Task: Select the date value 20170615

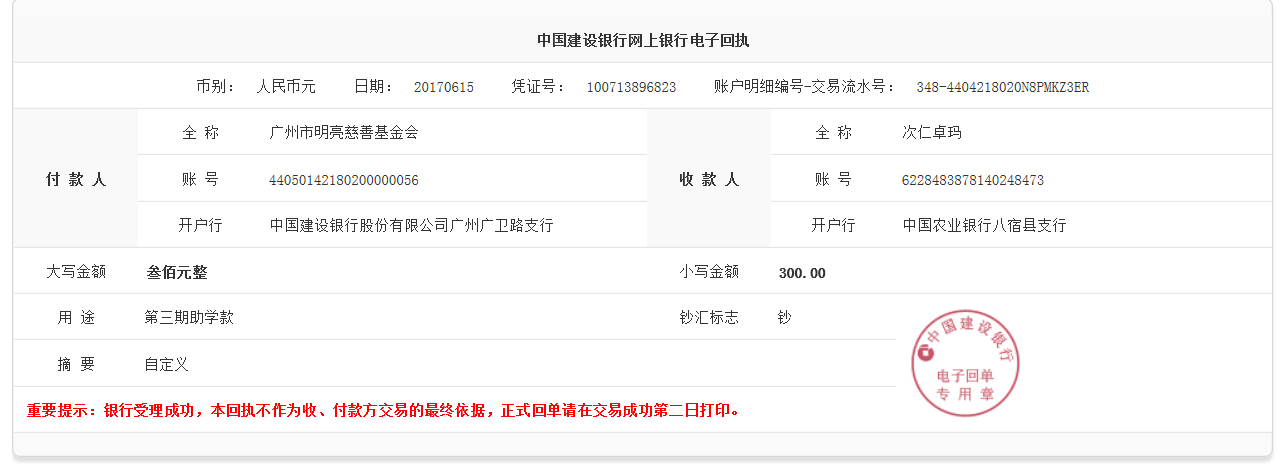Action: click(x=444, y=87)
